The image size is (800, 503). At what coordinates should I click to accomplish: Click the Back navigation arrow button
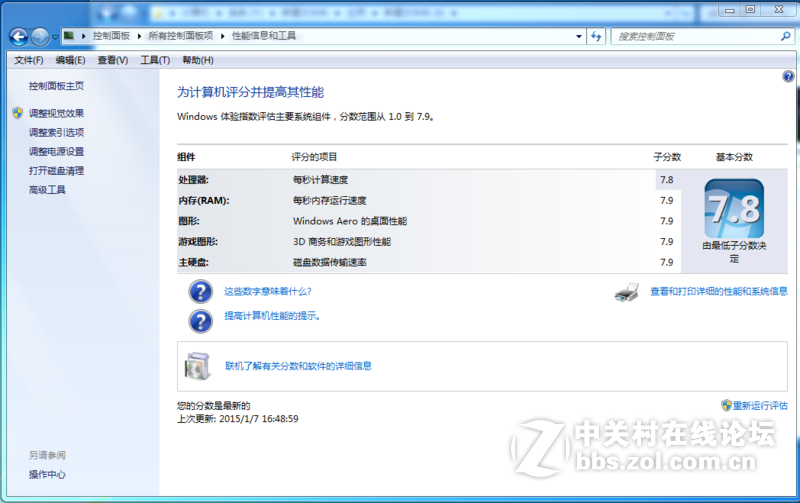click(19, 37)
